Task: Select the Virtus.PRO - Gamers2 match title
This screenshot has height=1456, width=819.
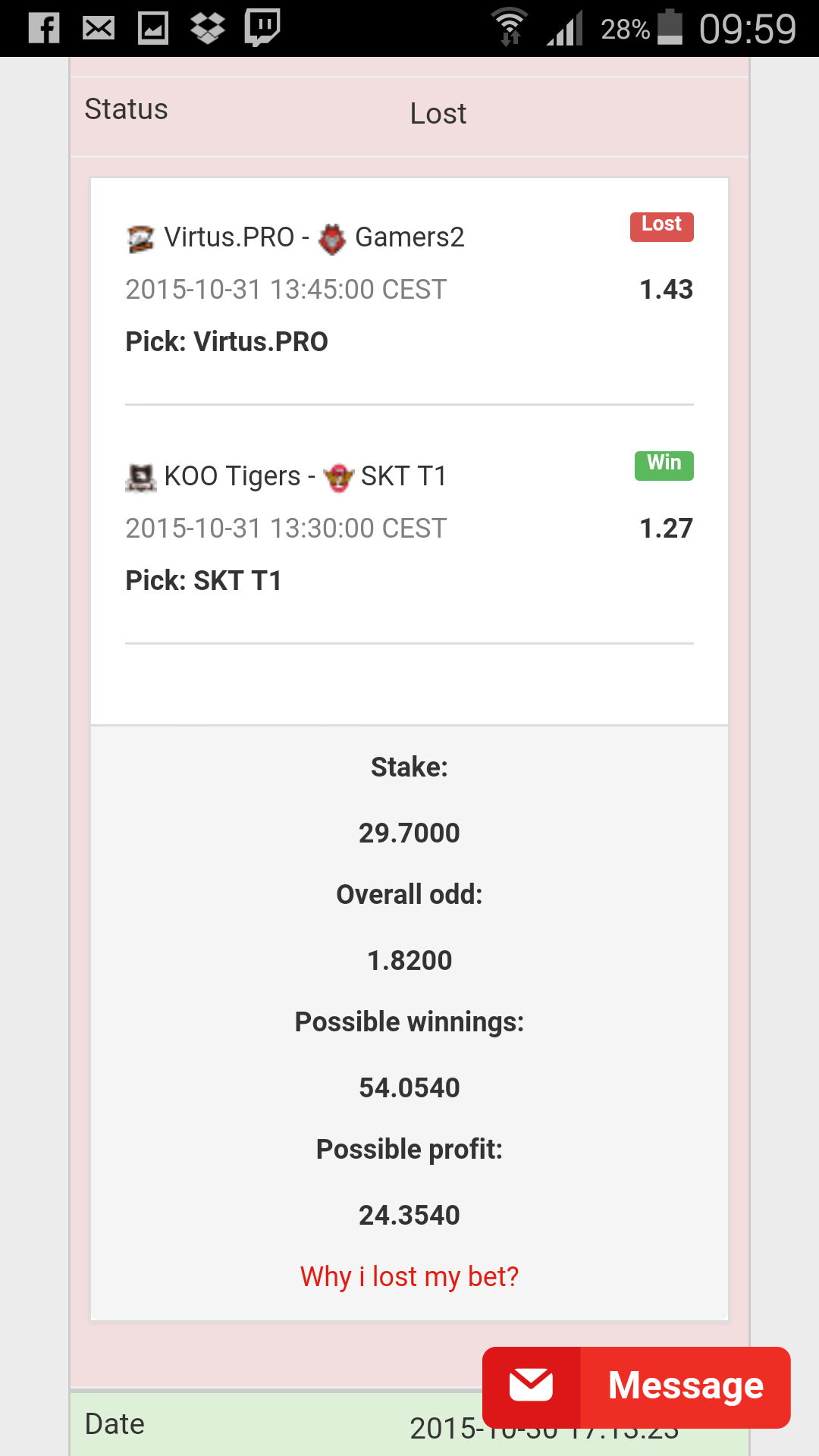Action: pos(295,238)
